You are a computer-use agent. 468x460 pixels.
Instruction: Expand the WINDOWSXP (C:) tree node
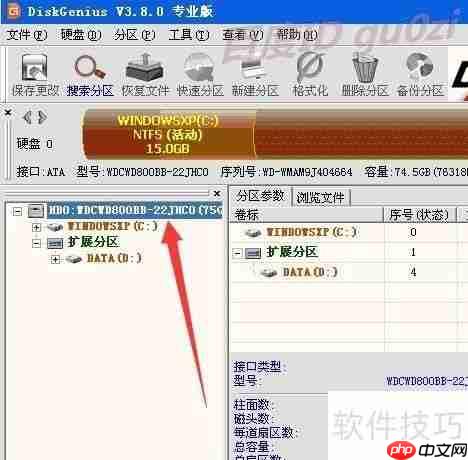coord(36,227)
